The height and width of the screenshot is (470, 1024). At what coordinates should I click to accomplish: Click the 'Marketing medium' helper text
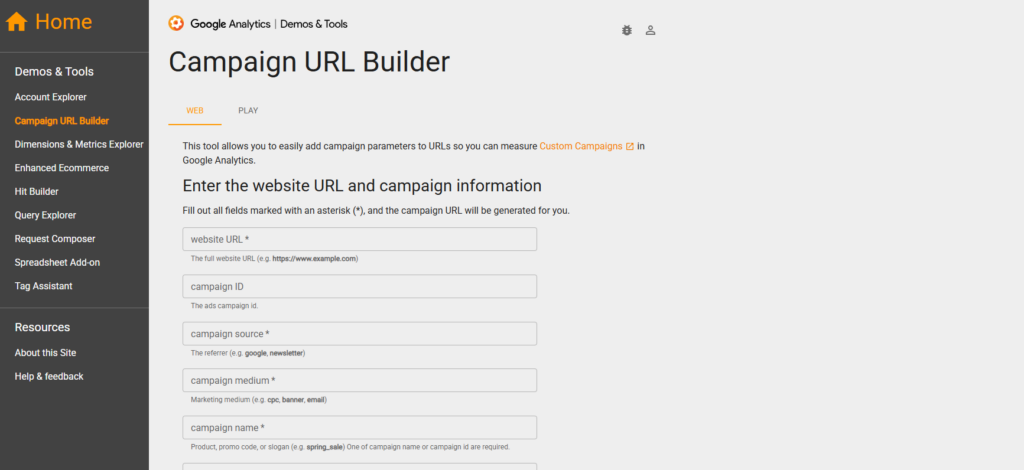tap(259, 400)
